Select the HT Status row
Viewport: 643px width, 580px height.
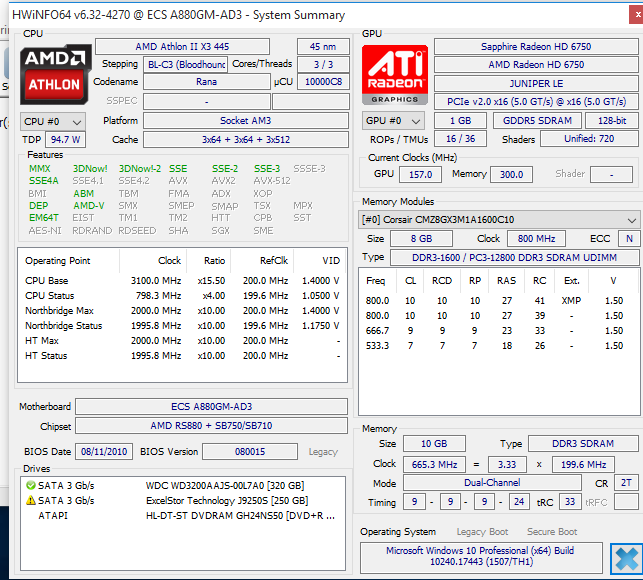tap(182, 356)
